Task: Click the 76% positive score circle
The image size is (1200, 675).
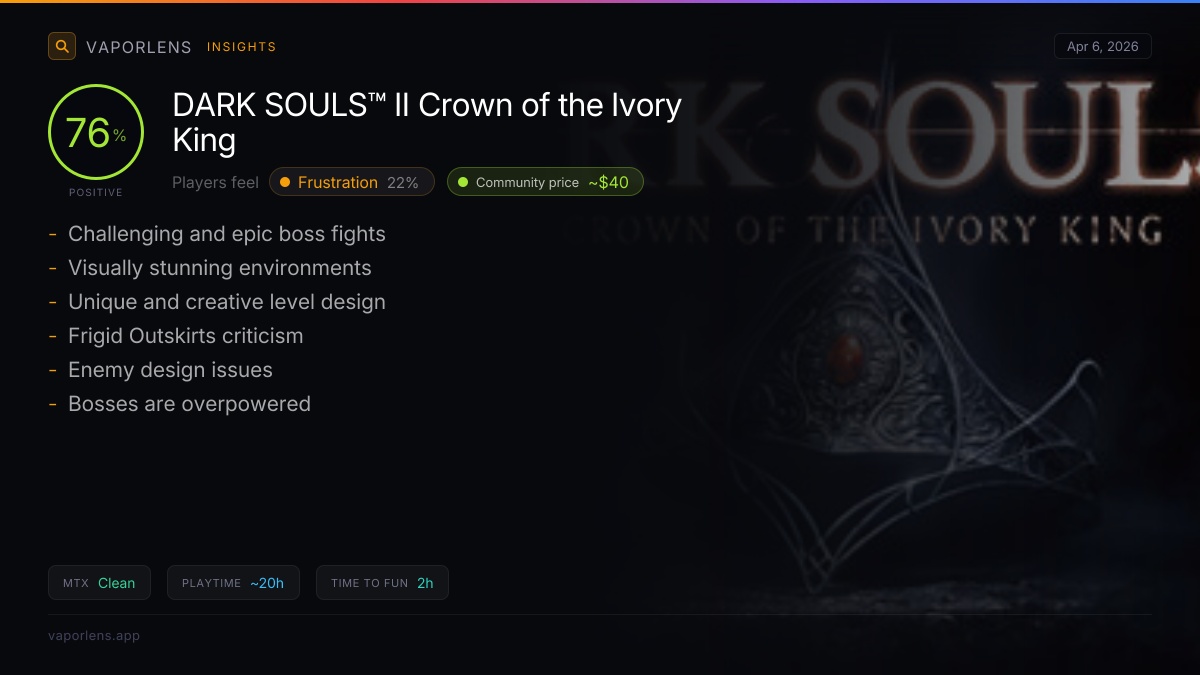Action: point(96,133)
